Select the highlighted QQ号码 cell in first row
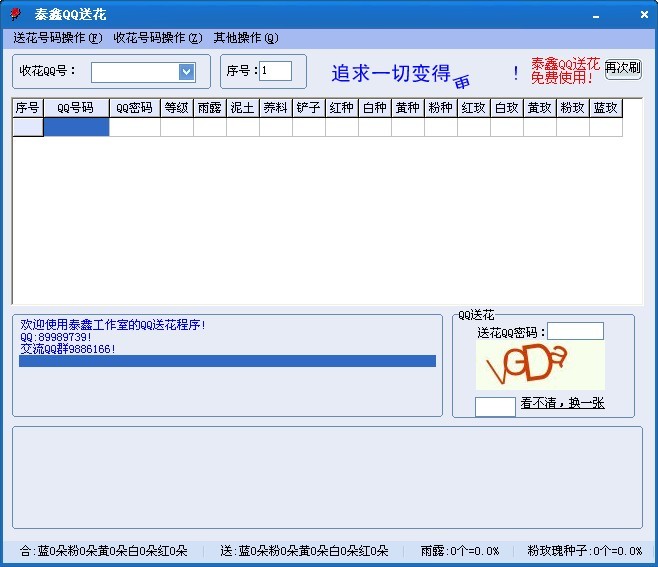The image size is (658, 567). point(76,127)
